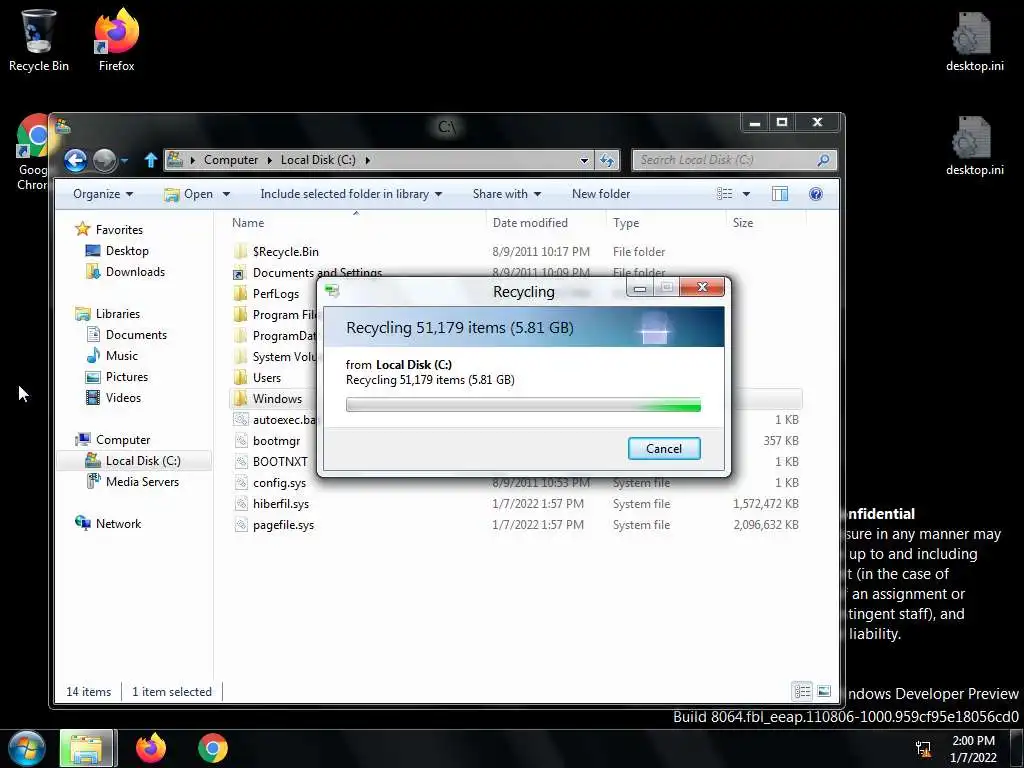Screen dimensions: 1024x768
Task: Refresh the Local Disk (C:) view
Action: (607, 160)
